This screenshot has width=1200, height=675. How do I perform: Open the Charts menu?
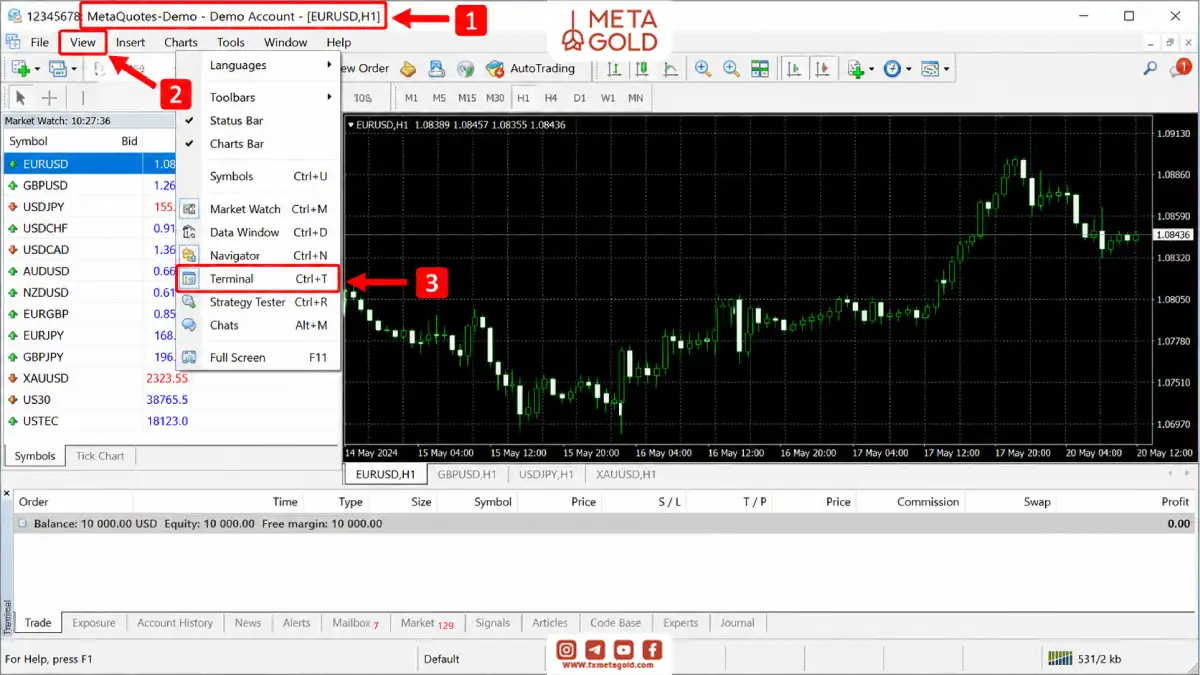pyautogui.click(x=181, y=42)
